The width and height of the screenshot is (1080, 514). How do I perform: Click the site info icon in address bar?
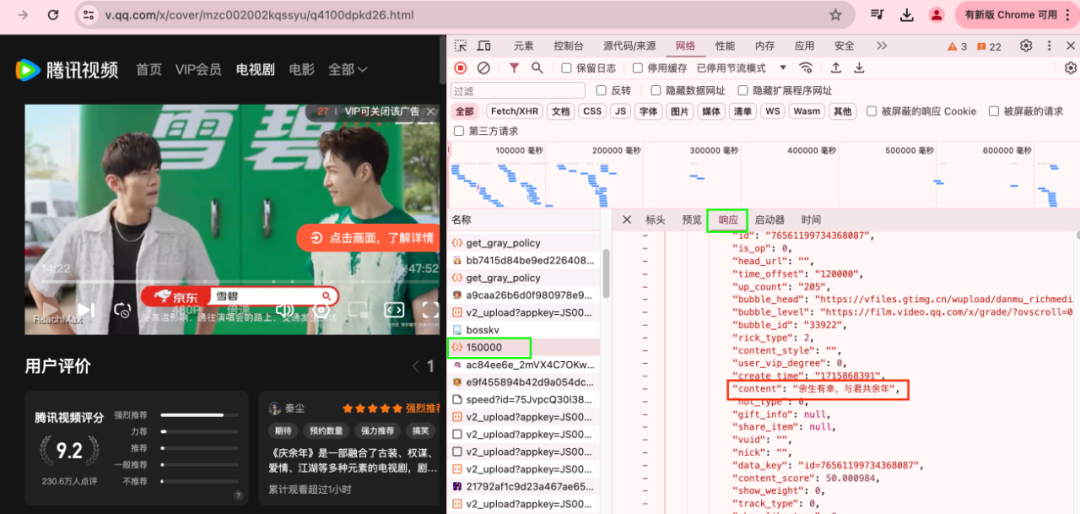(87, 15)
